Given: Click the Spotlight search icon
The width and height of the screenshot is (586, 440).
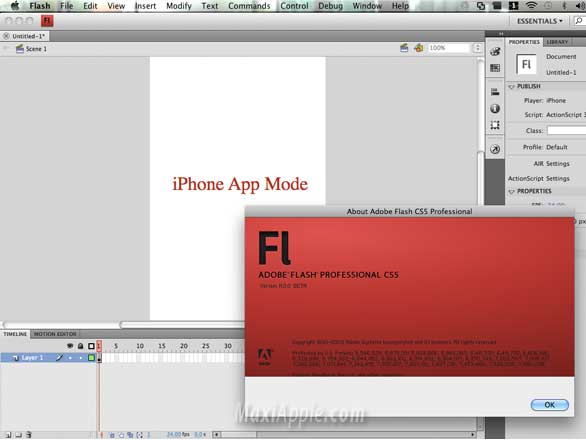Looking at the screenshot, I should [x=579, y=21].
